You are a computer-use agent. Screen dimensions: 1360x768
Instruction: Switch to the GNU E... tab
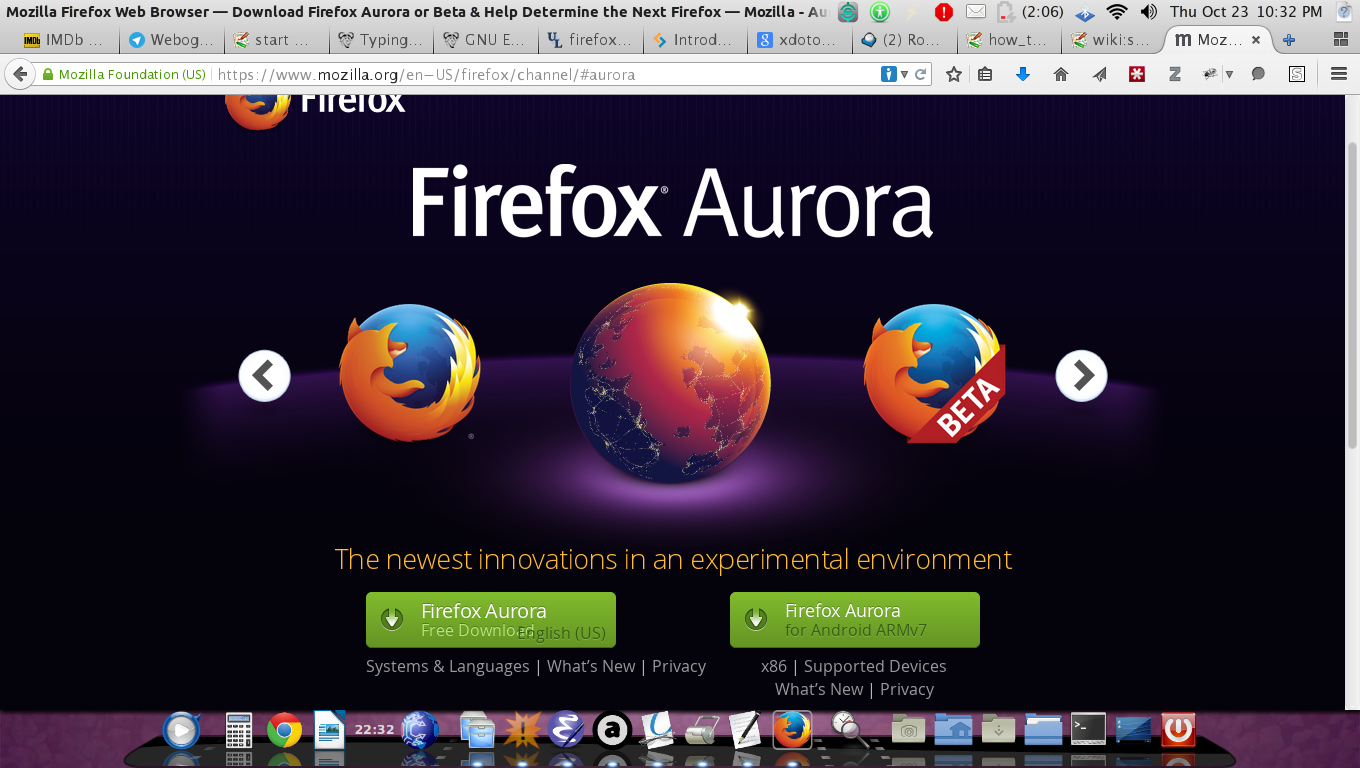point(484,40)
